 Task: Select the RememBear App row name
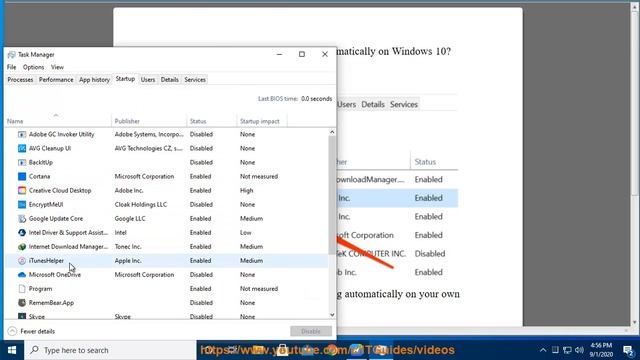click(51, 303)
